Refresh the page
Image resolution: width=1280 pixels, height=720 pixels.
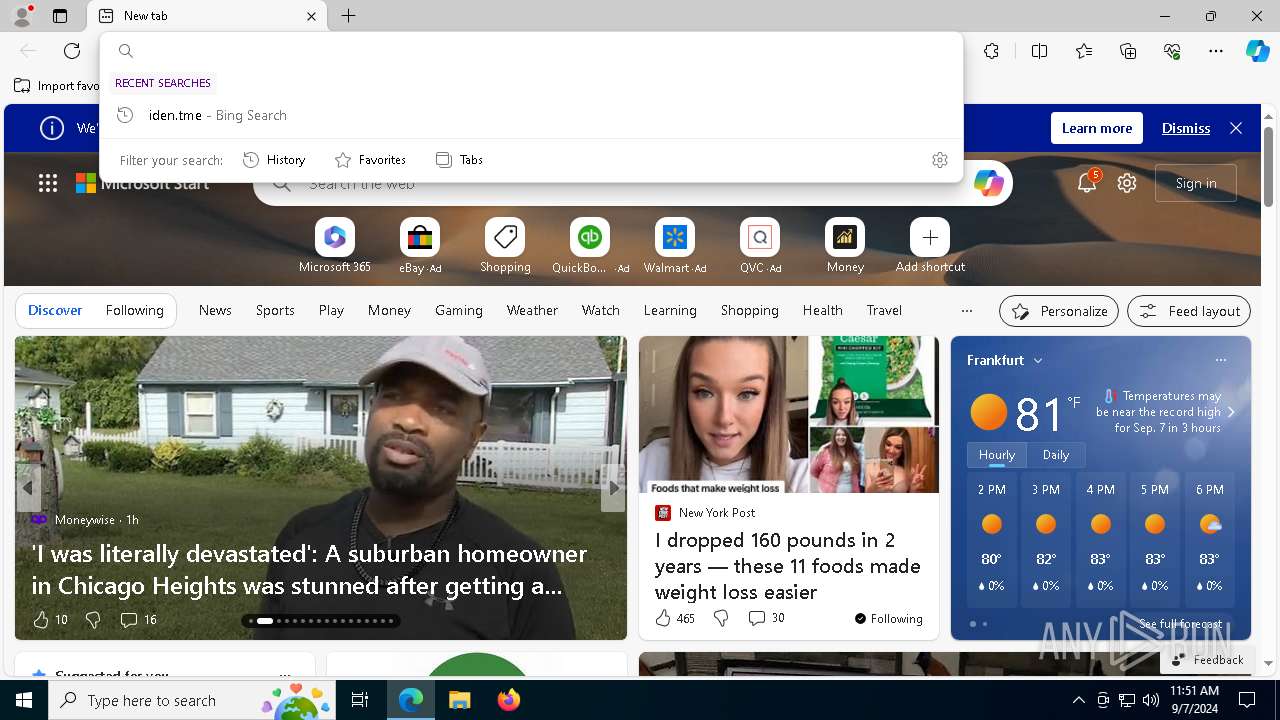72,51
